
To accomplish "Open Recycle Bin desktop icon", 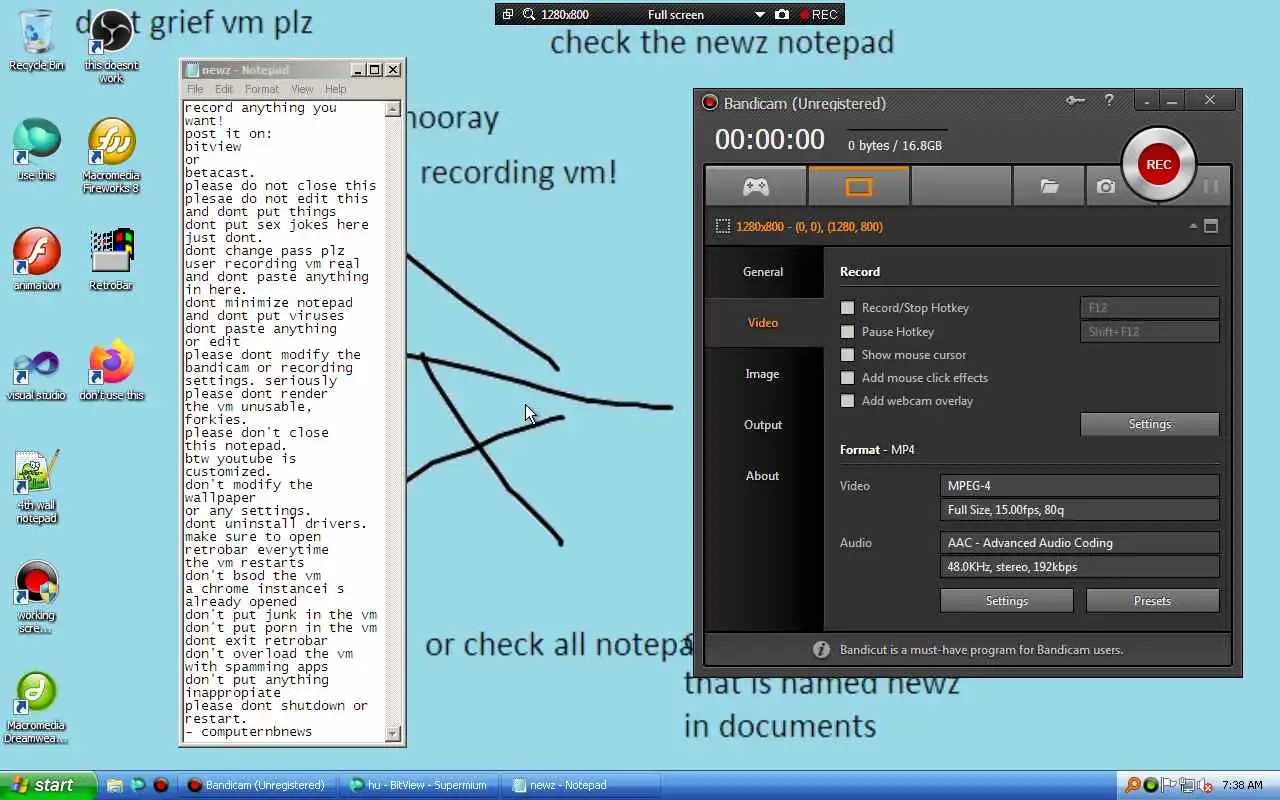I will pyautogui.click(x=36, y=40).
